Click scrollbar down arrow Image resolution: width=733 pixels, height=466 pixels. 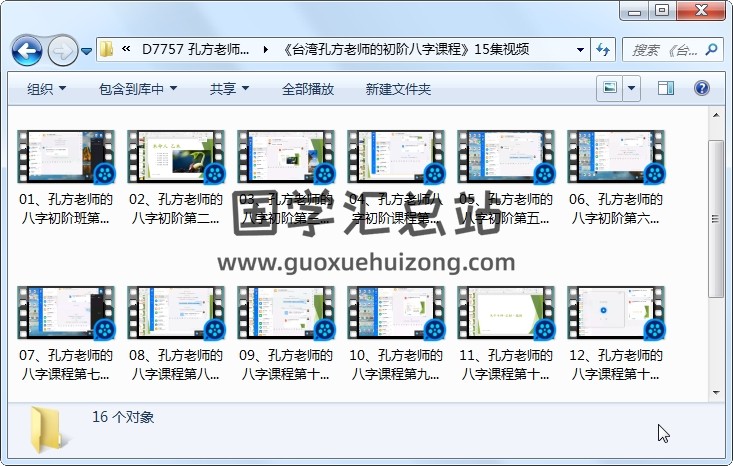tap(716, 393)
